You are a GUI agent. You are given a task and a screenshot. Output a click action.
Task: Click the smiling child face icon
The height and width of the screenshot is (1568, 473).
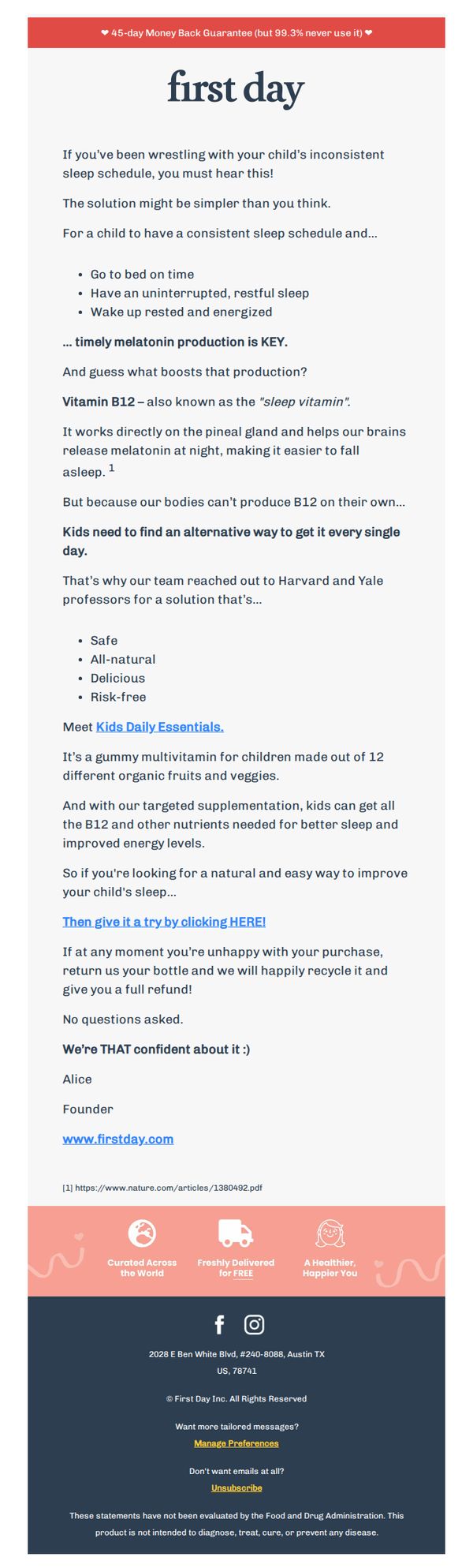[330, 1232]
